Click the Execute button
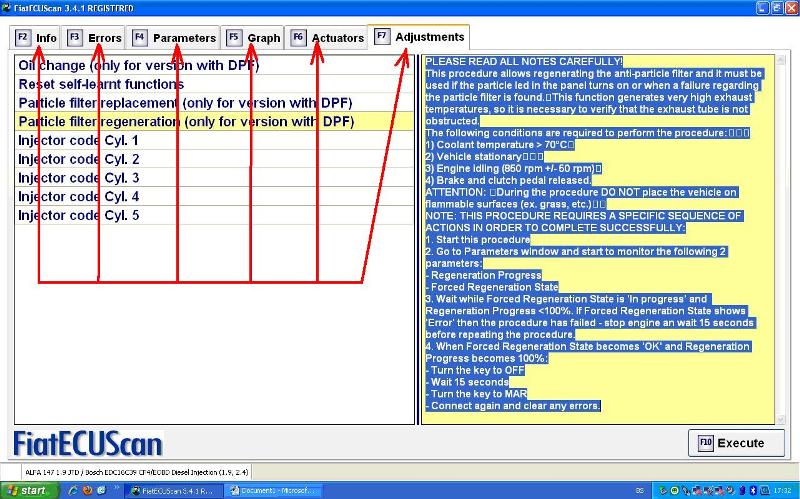This screenshot has width=800, height=499. pyautogui.click(x=736, y=443)
